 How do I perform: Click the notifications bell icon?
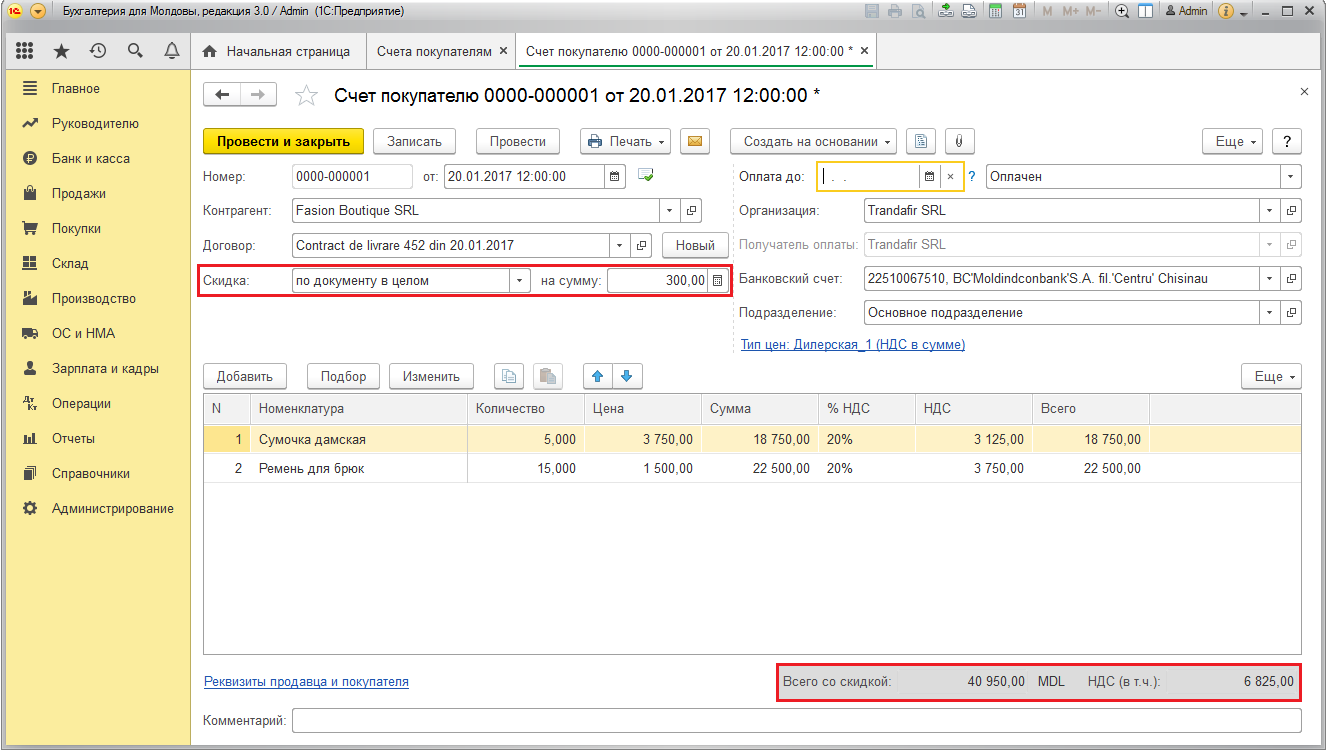(x=172, y=51)
